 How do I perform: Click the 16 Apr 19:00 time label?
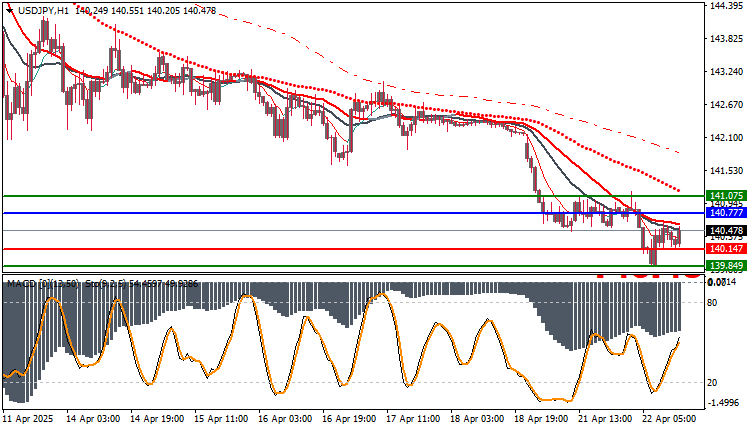tap(349, 419)
